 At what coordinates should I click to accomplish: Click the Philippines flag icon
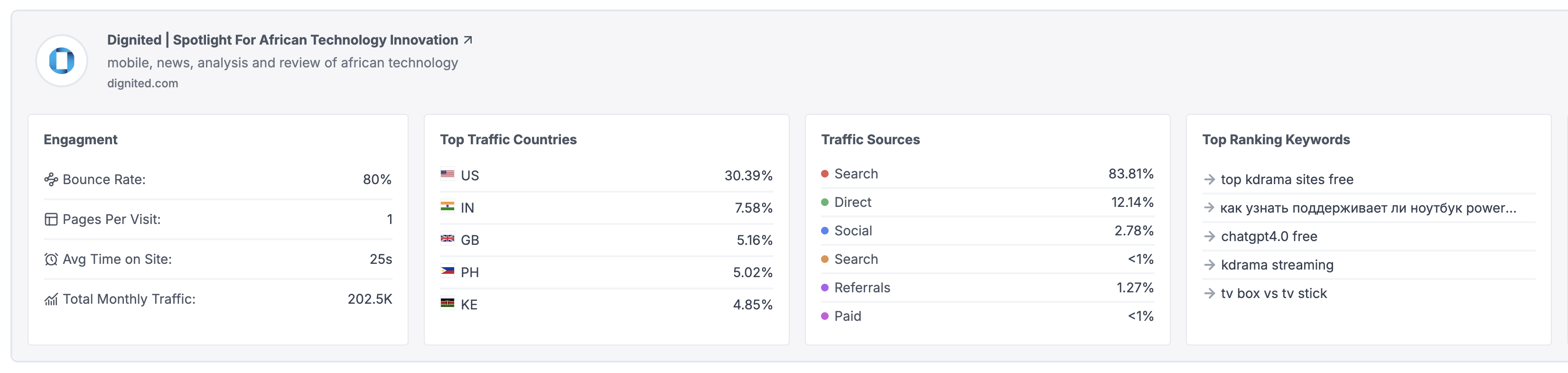coord(448,271)
